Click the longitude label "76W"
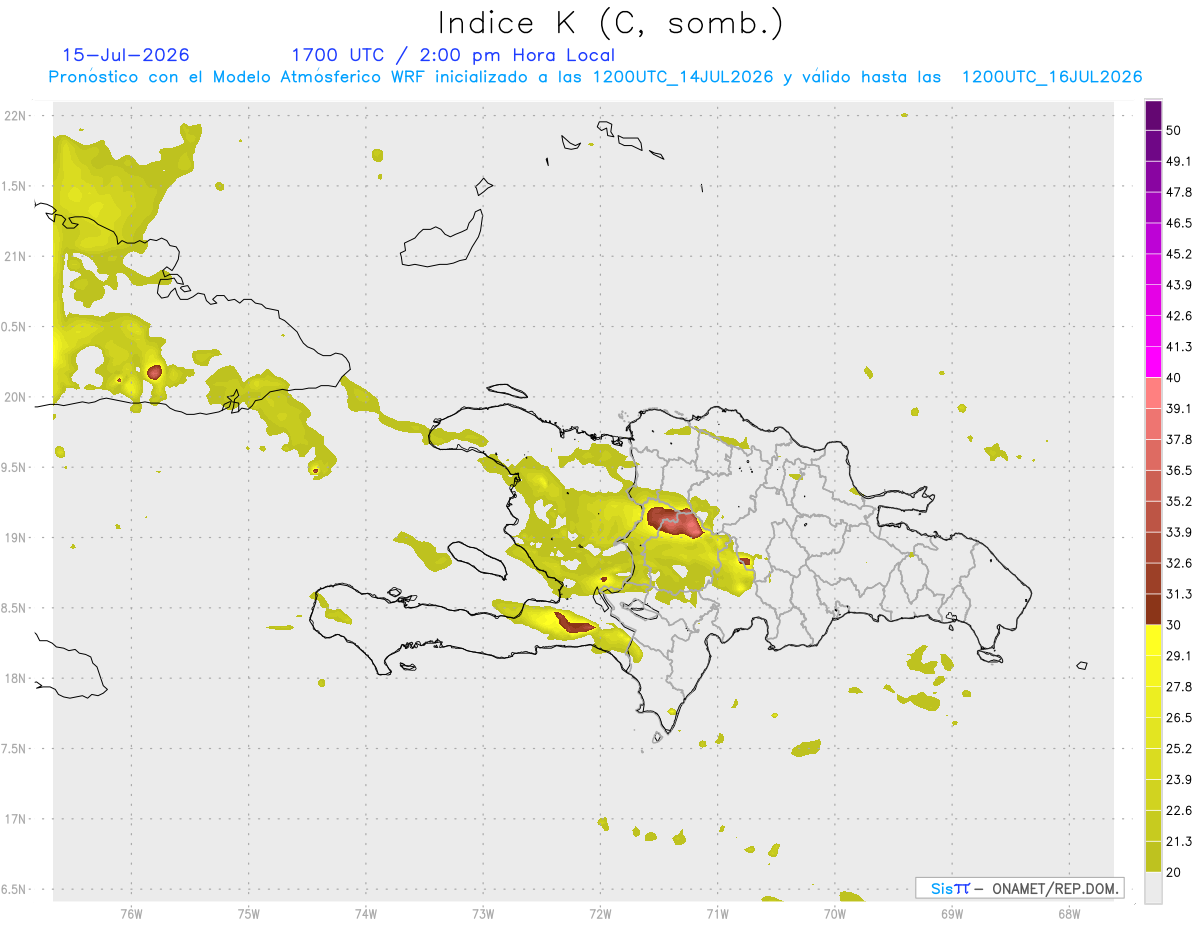This screenshot has height=927, width=1200. 131,913
